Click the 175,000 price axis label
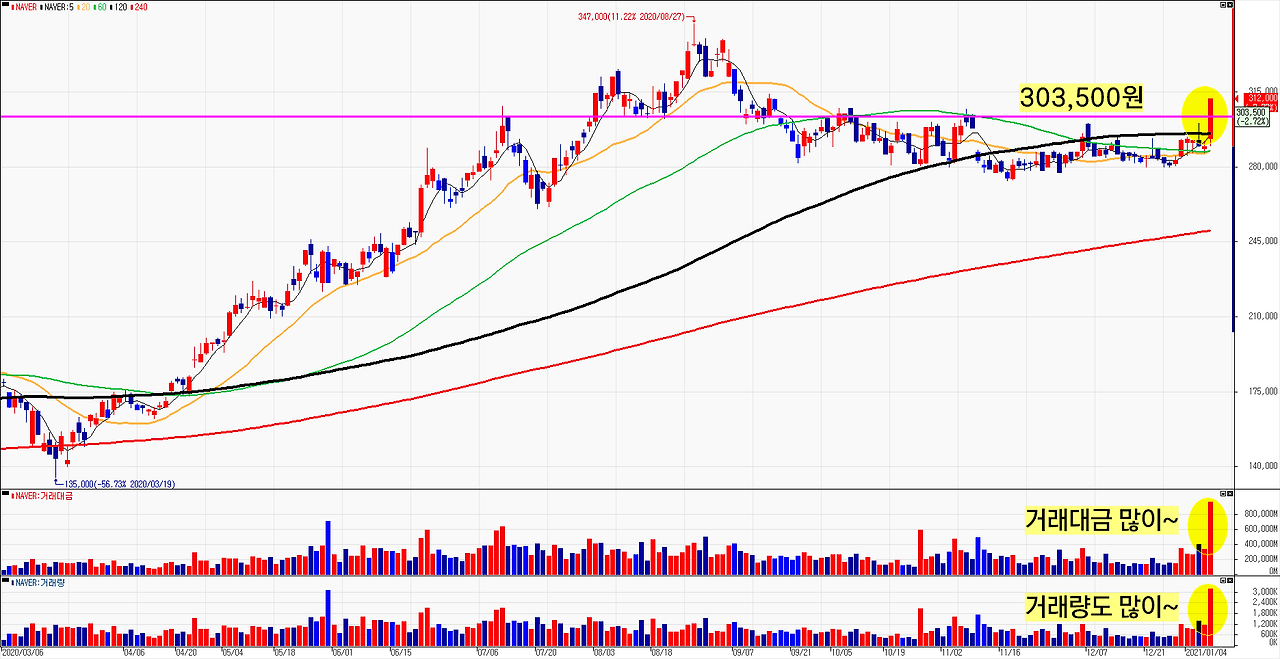Screen dimensions: 1280x659 pyautogui.click(x=1262, y=391)
